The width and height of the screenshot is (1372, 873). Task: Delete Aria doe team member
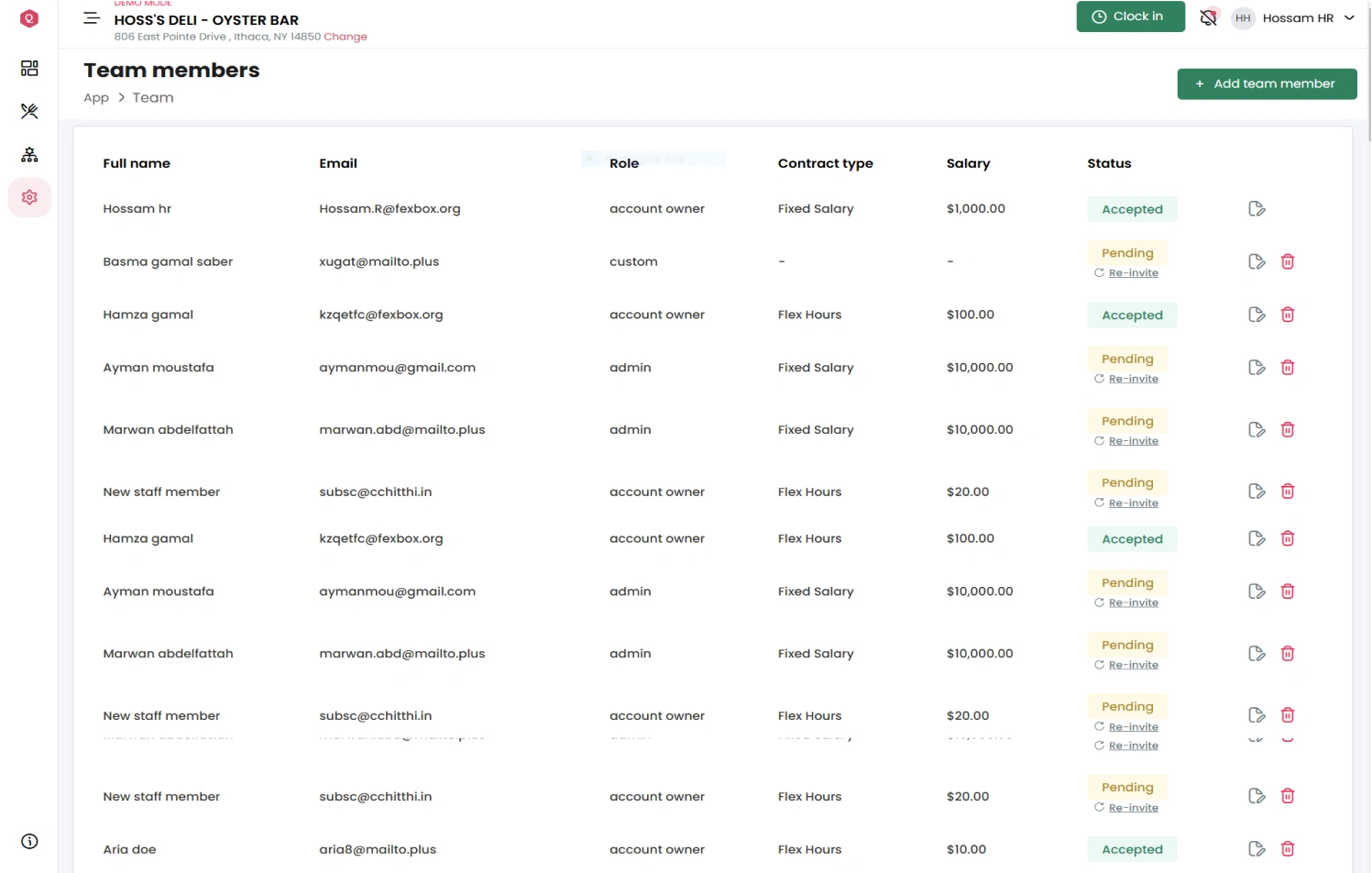[x=1287, y=849]
